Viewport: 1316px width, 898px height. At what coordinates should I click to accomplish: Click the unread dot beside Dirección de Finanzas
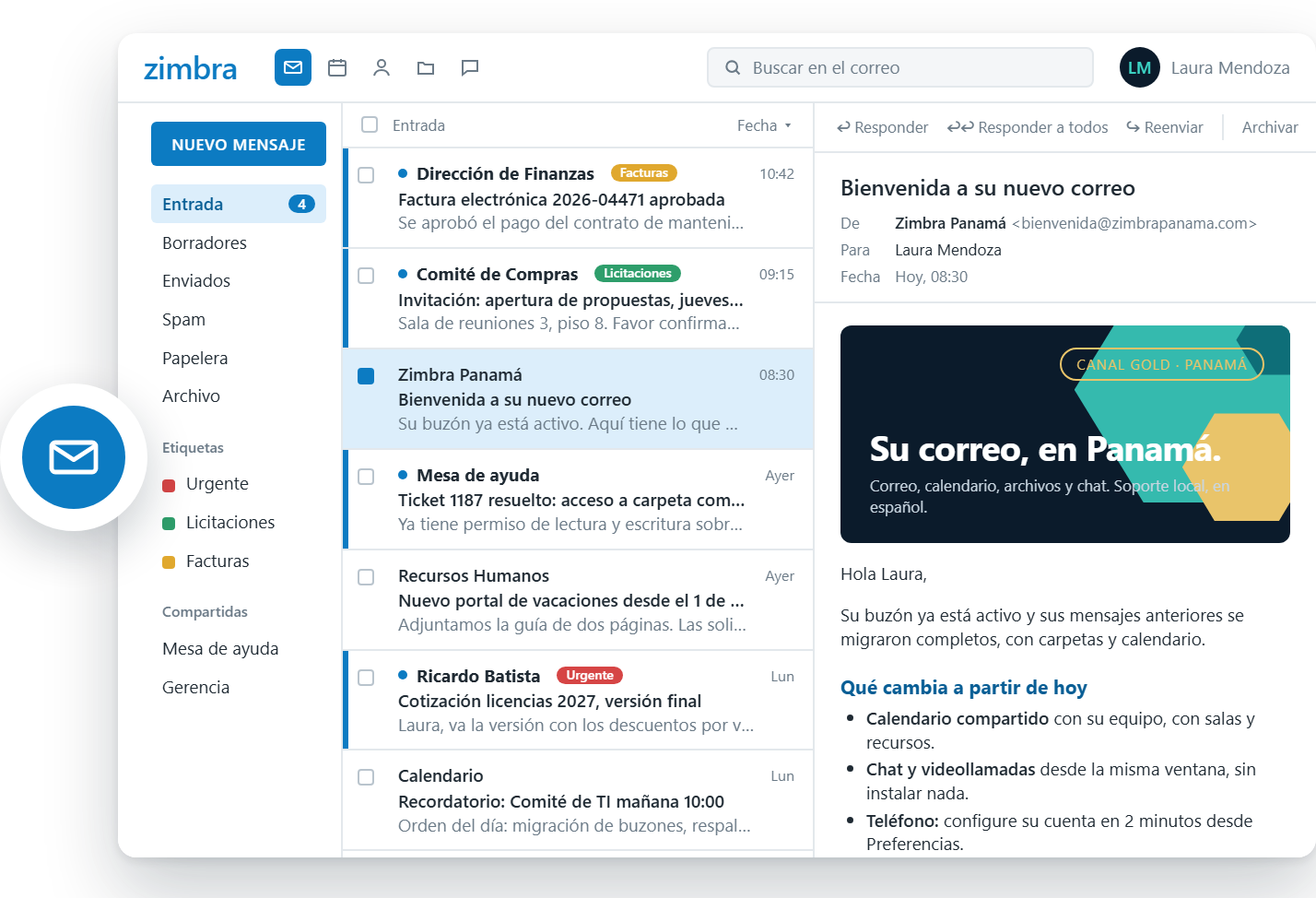(403, 173)
